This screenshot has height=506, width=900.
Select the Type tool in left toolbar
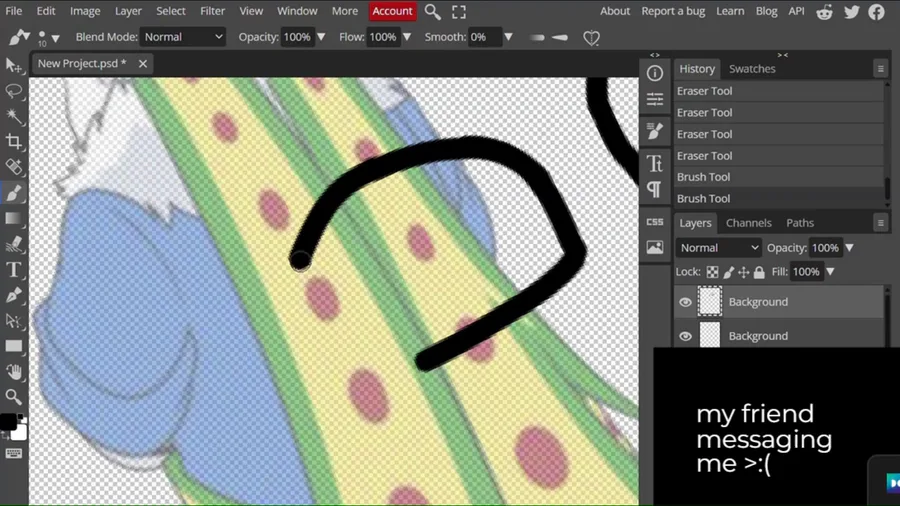pos(13,270)
